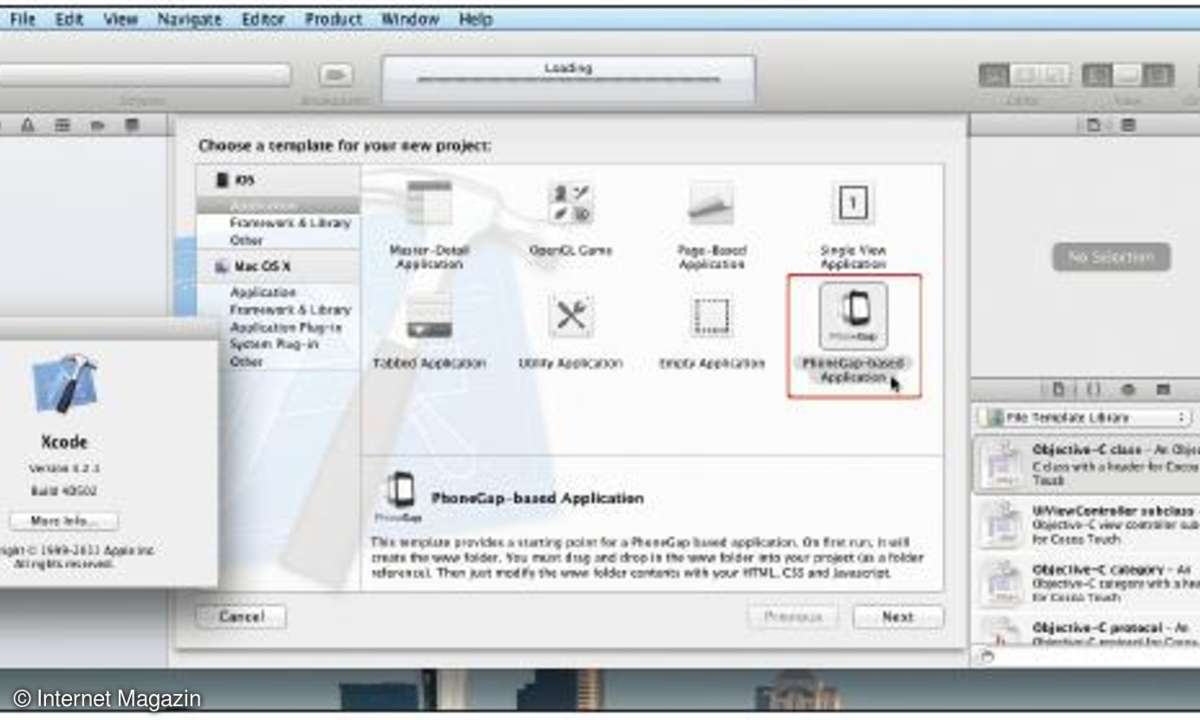Open the Navigate menu
Screen dimensions: 1200x720
point(189,19)
